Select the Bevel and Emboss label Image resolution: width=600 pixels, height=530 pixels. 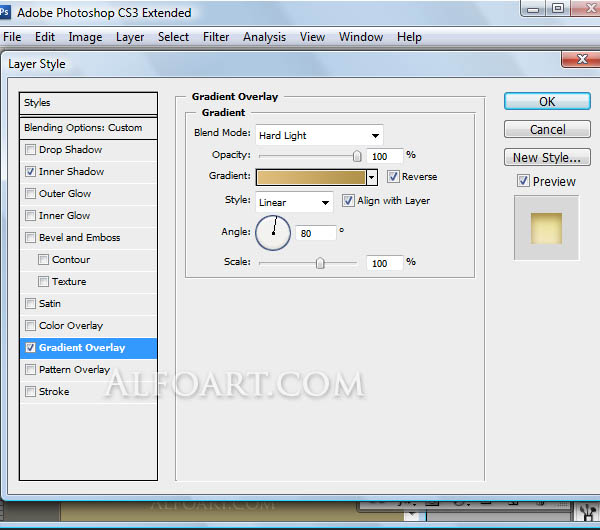click(x=80, y=238)
